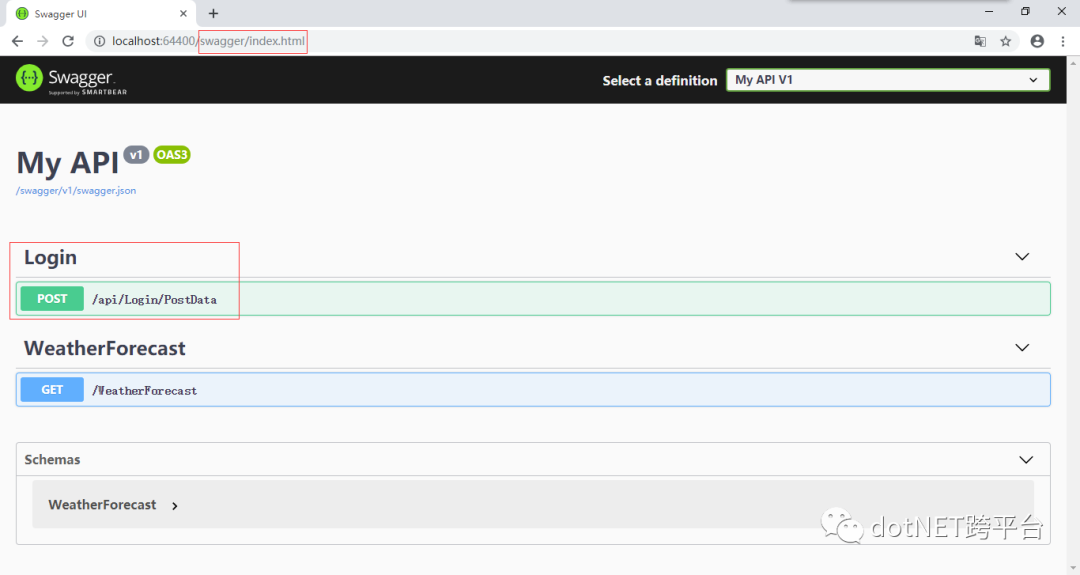The image size is (1080, 575).
Task: Click the Login section heading
Action: click(x=50, y=257)
